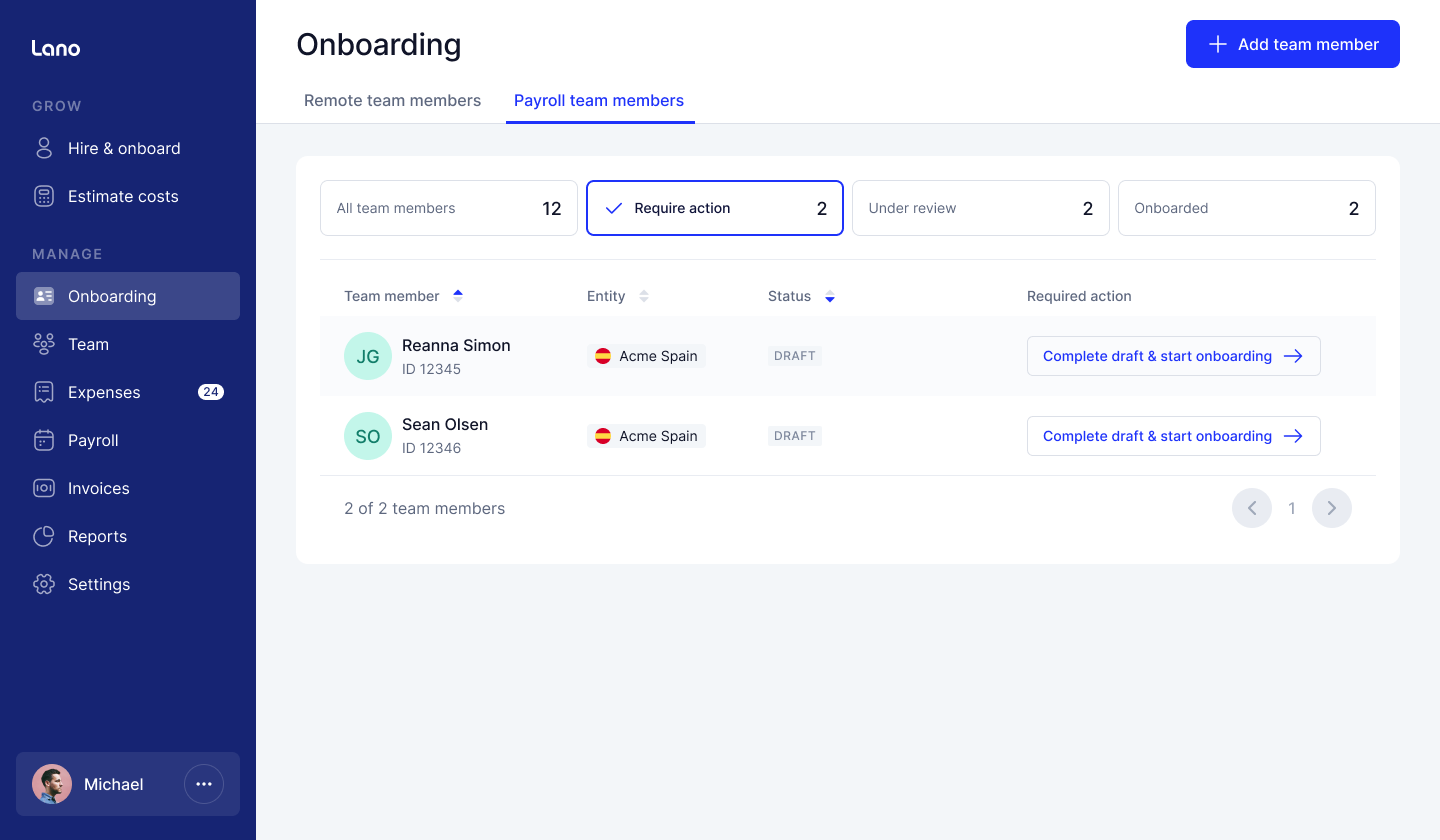1440x840 pixels.
Task: Open the Team section via its people icon
Action: [x=44, y=344]
